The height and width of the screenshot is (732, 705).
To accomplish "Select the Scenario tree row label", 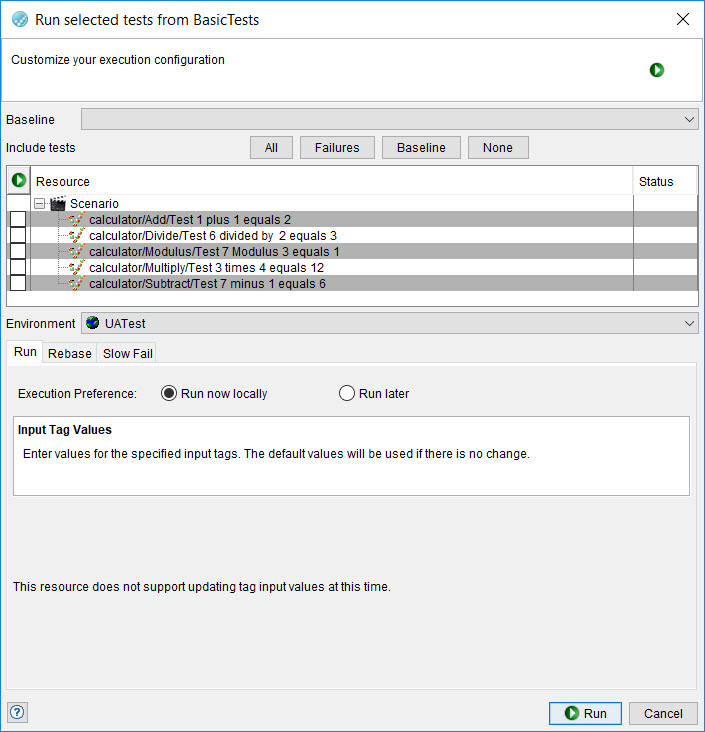I will click(x=94, y=204).
